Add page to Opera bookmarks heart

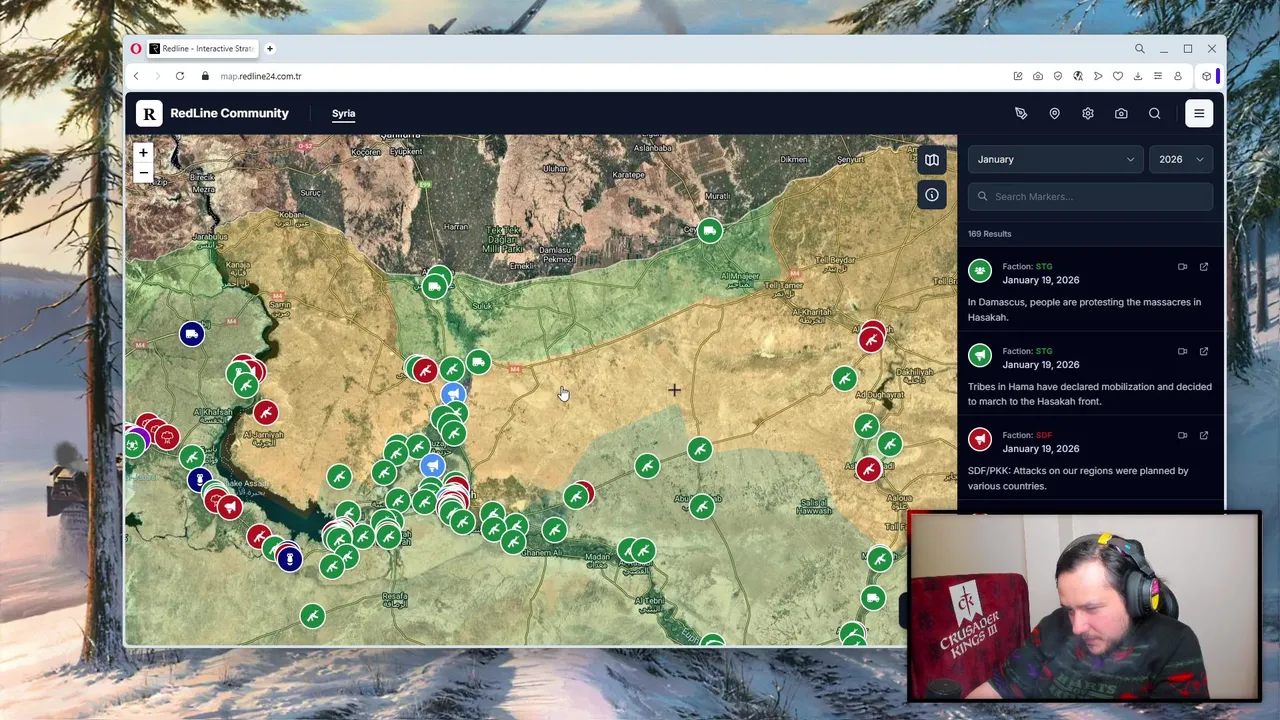tap(1118, 76)
